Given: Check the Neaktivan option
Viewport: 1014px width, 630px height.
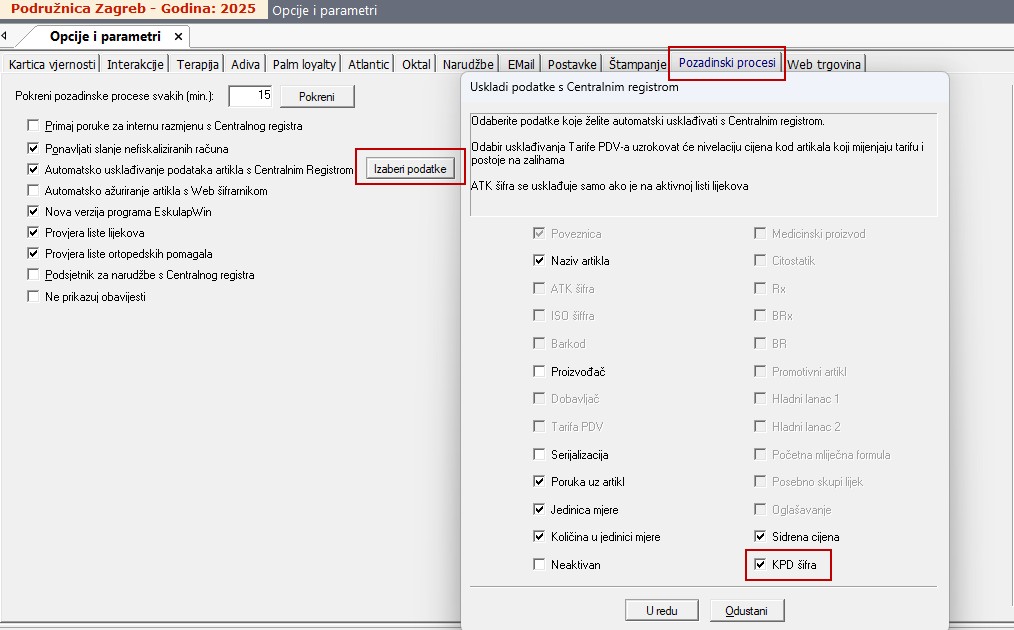Looking at the screenshot, I should [539, 565].
